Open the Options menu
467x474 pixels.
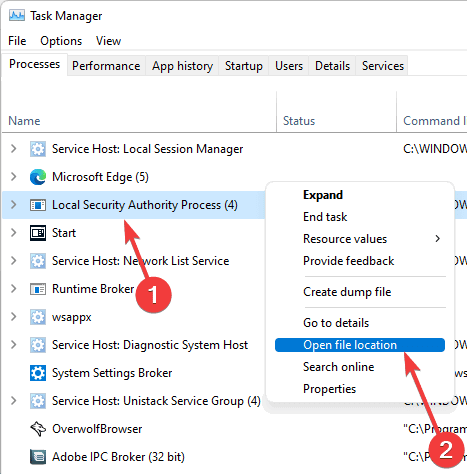(x=61, y=41)
